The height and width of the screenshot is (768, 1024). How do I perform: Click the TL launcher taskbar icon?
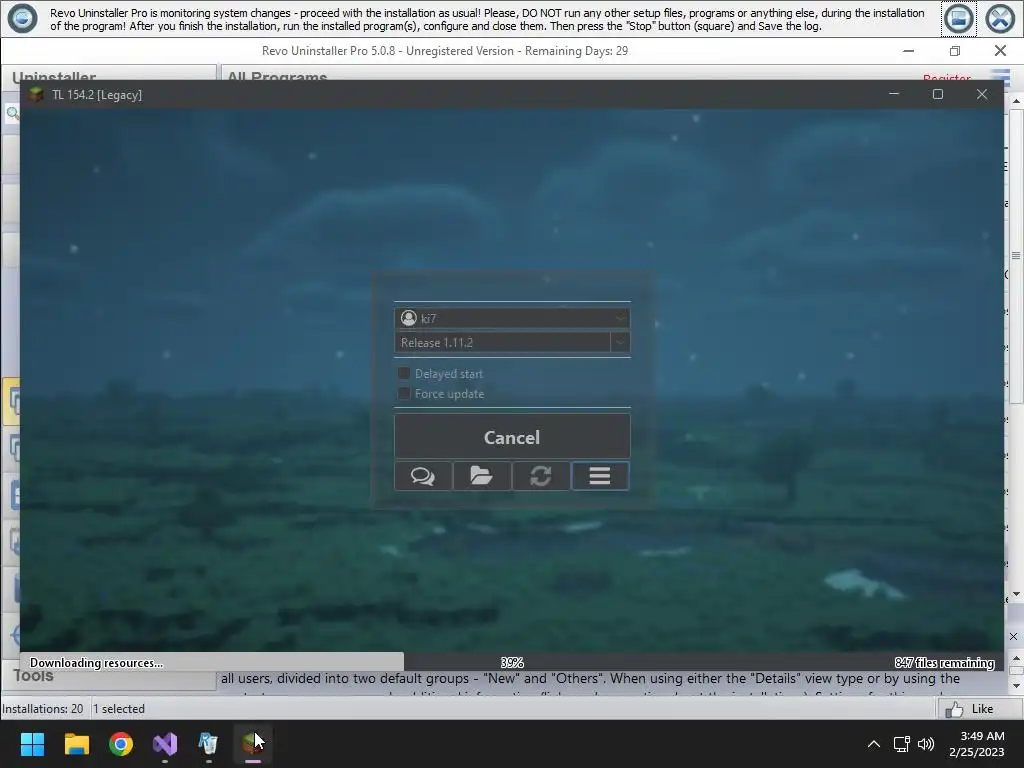point(253,744)
